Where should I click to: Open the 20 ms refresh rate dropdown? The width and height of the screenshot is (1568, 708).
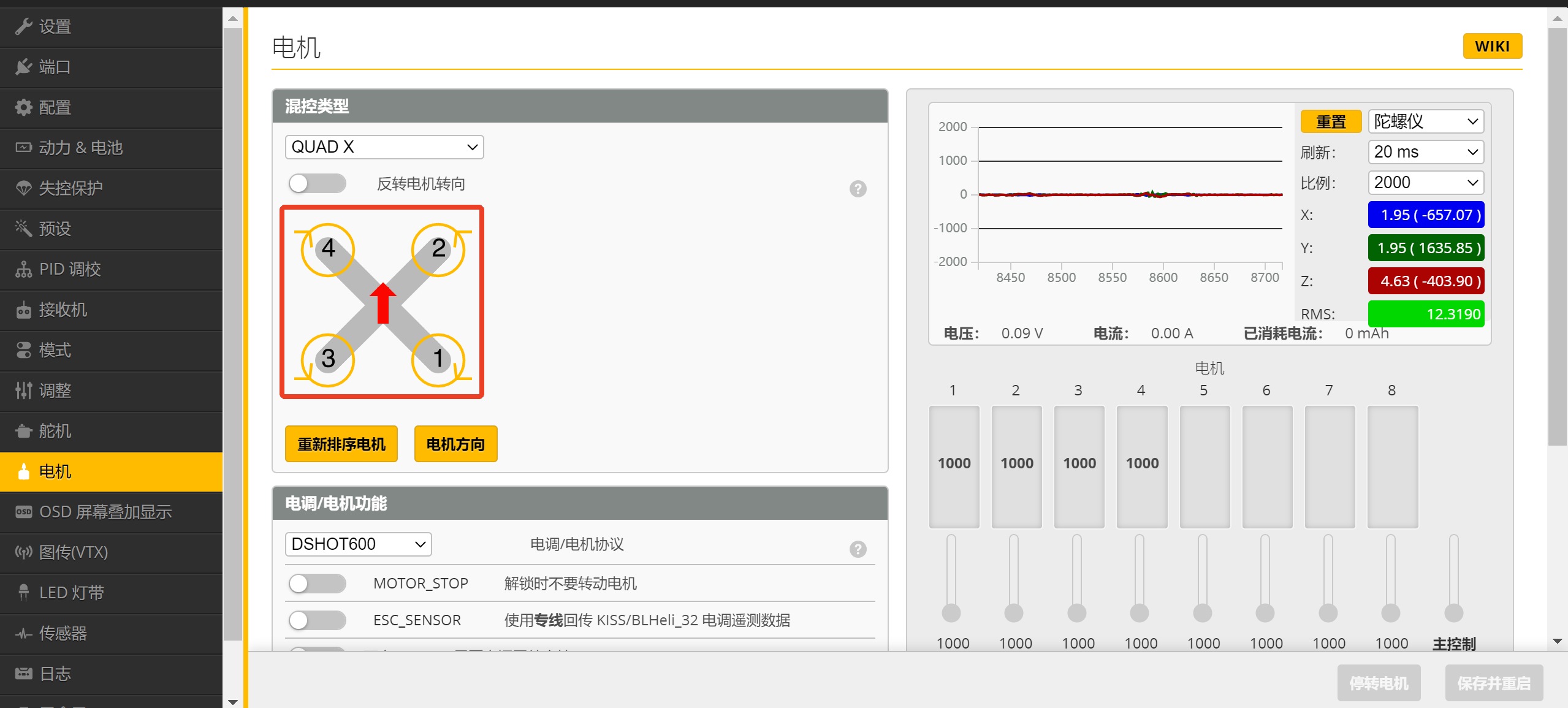coord(1425,152)
